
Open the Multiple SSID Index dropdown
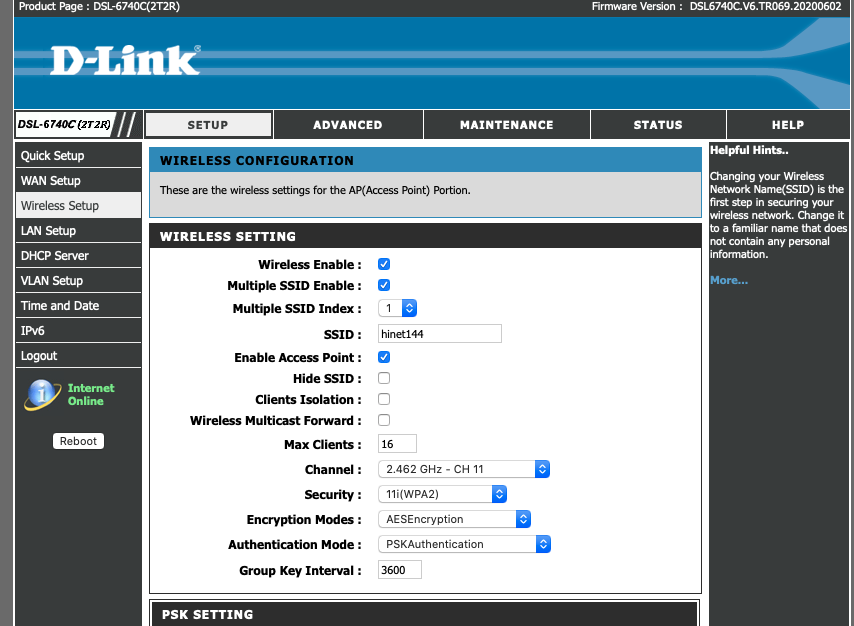[x=397, y=309]
